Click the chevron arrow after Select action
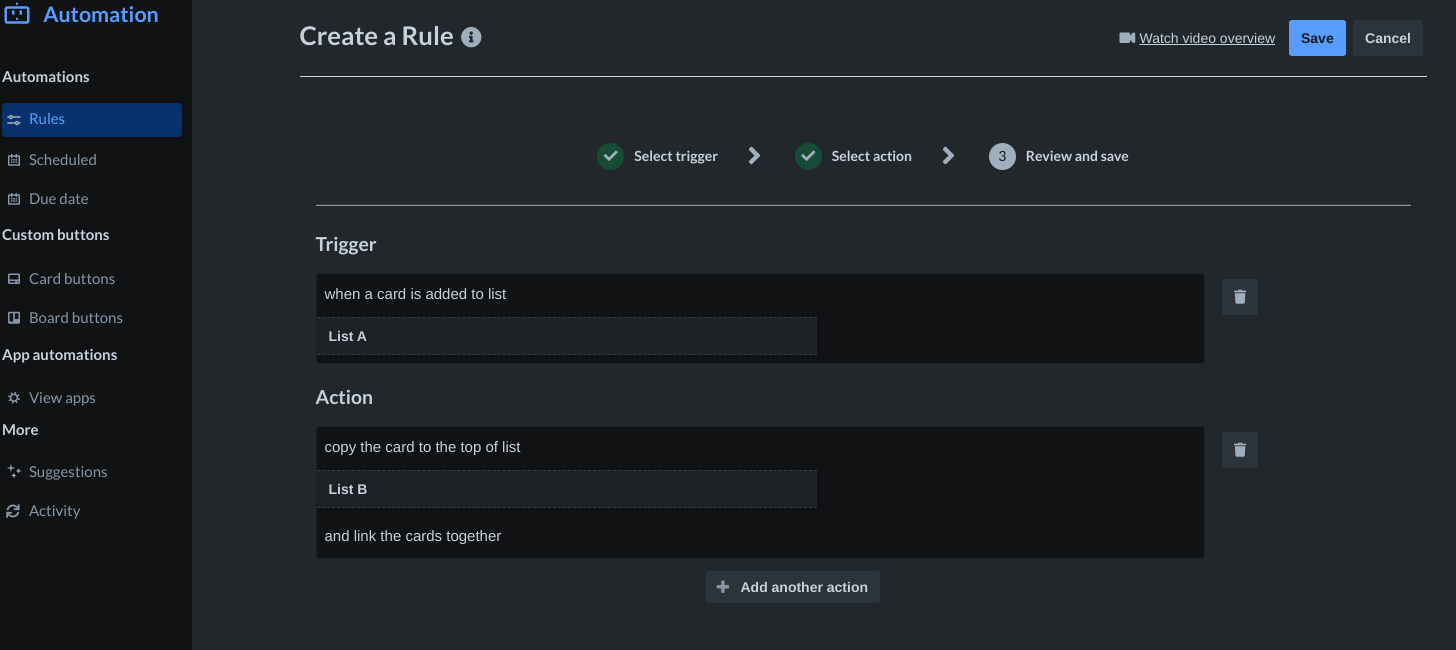This screenshot has height=650, width=1456. click(x=949, y=156)
